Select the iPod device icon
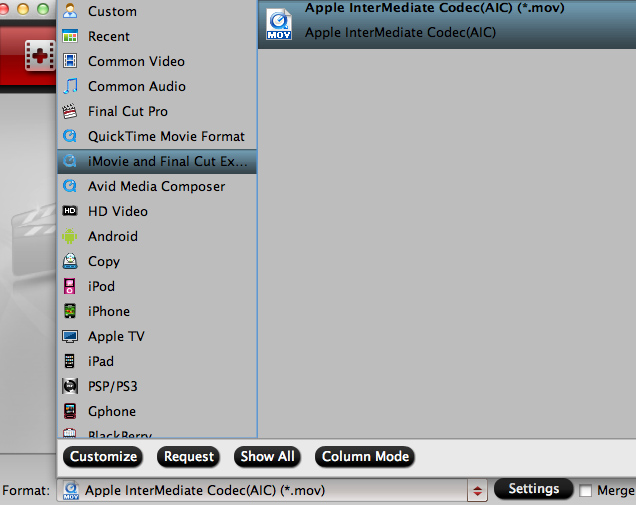The height and width of the screenshot is (505, 636). tap(70, 287)
